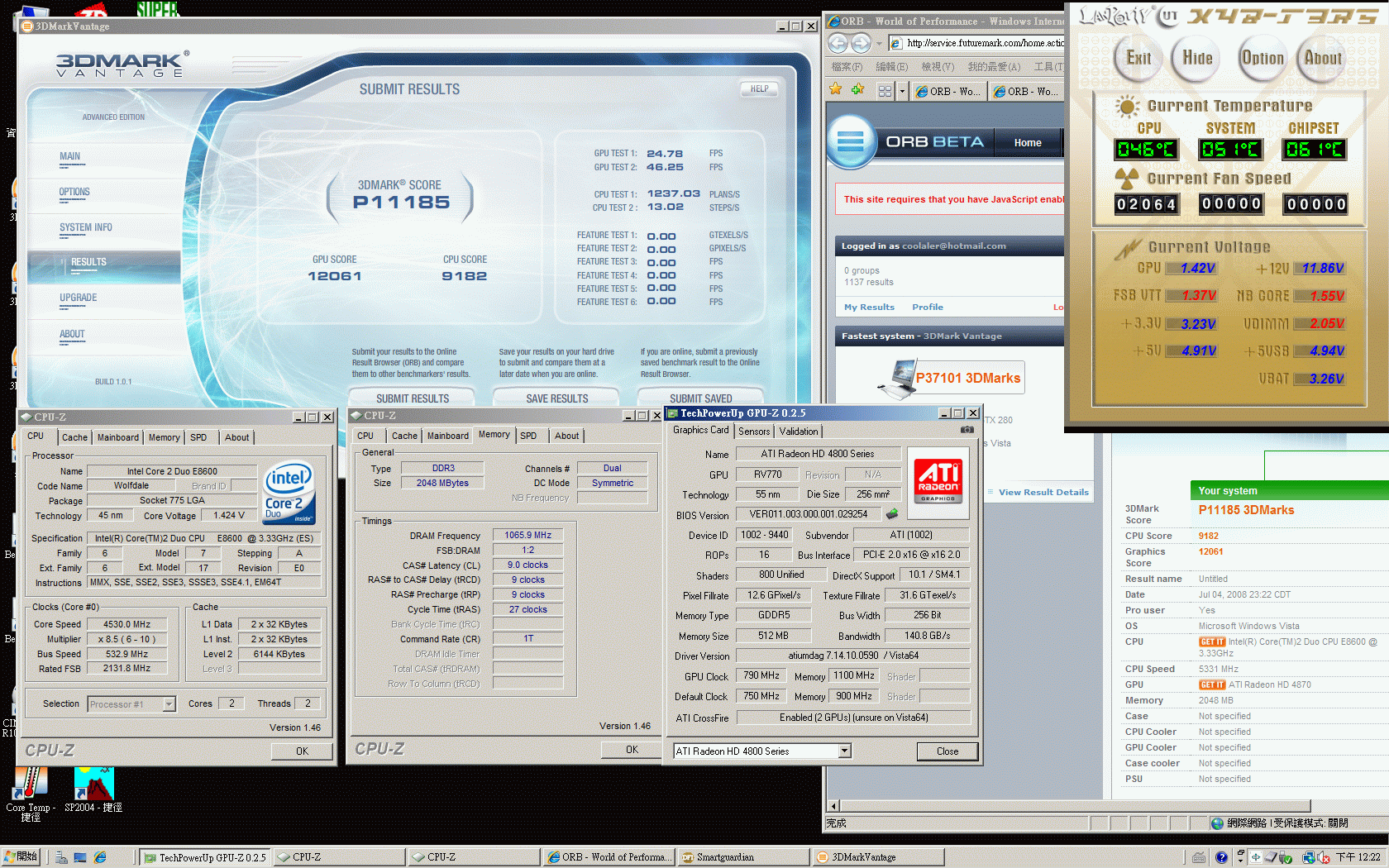Click the Intel Core 2 Duo logo in CPU-Z

(x=289, y=493)
